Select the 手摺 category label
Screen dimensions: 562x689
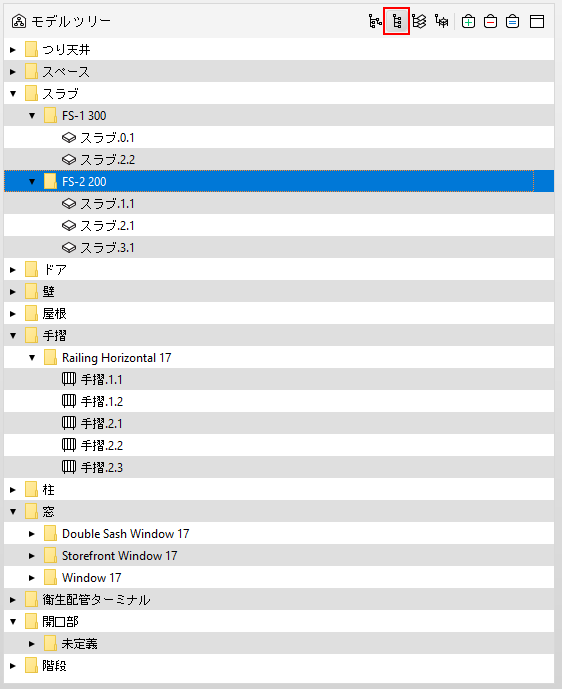[x=54, y=335]
